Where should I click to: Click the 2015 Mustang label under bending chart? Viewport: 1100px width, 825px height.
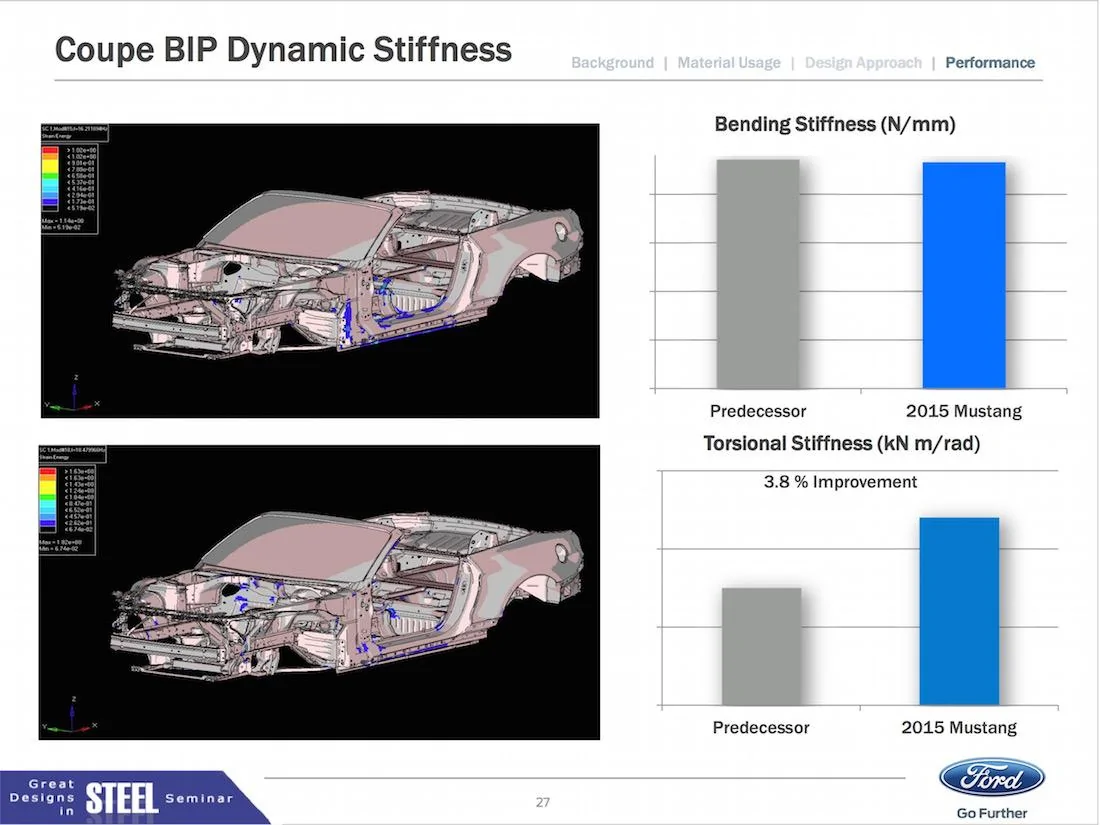click(964, 411)
